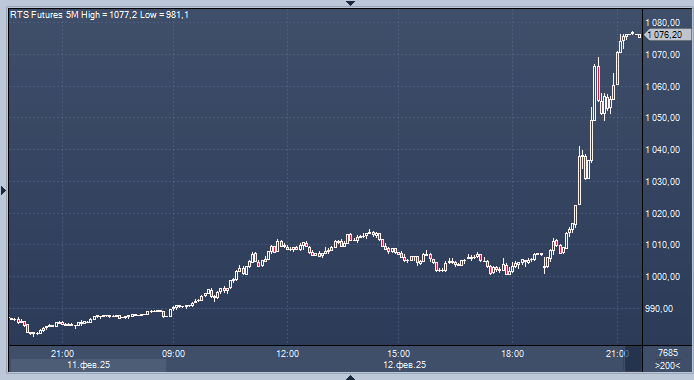The width and height of the screenshot is (694, 380).
Task: Click the dark right-margin block on the time axis
Action: click(x=633, y=359)
